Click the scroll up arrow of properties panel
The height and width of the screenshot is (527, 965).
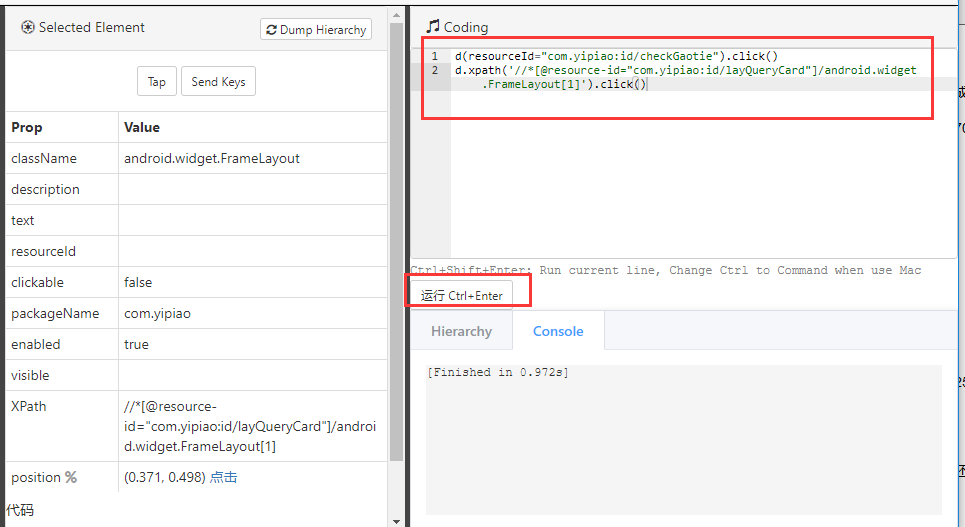(x=396, y=15)
